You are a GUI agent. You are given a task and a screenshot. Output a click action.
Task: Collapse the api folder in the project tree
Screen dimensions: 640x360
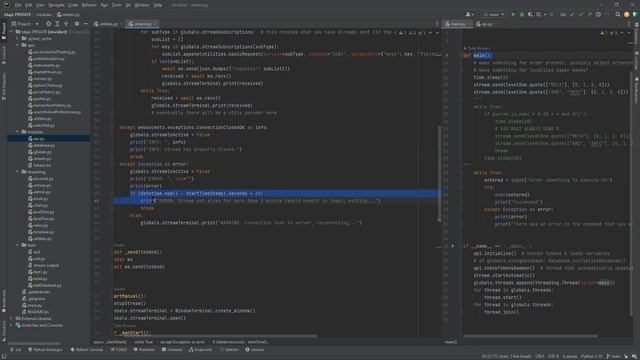click(x=18, y=45)
